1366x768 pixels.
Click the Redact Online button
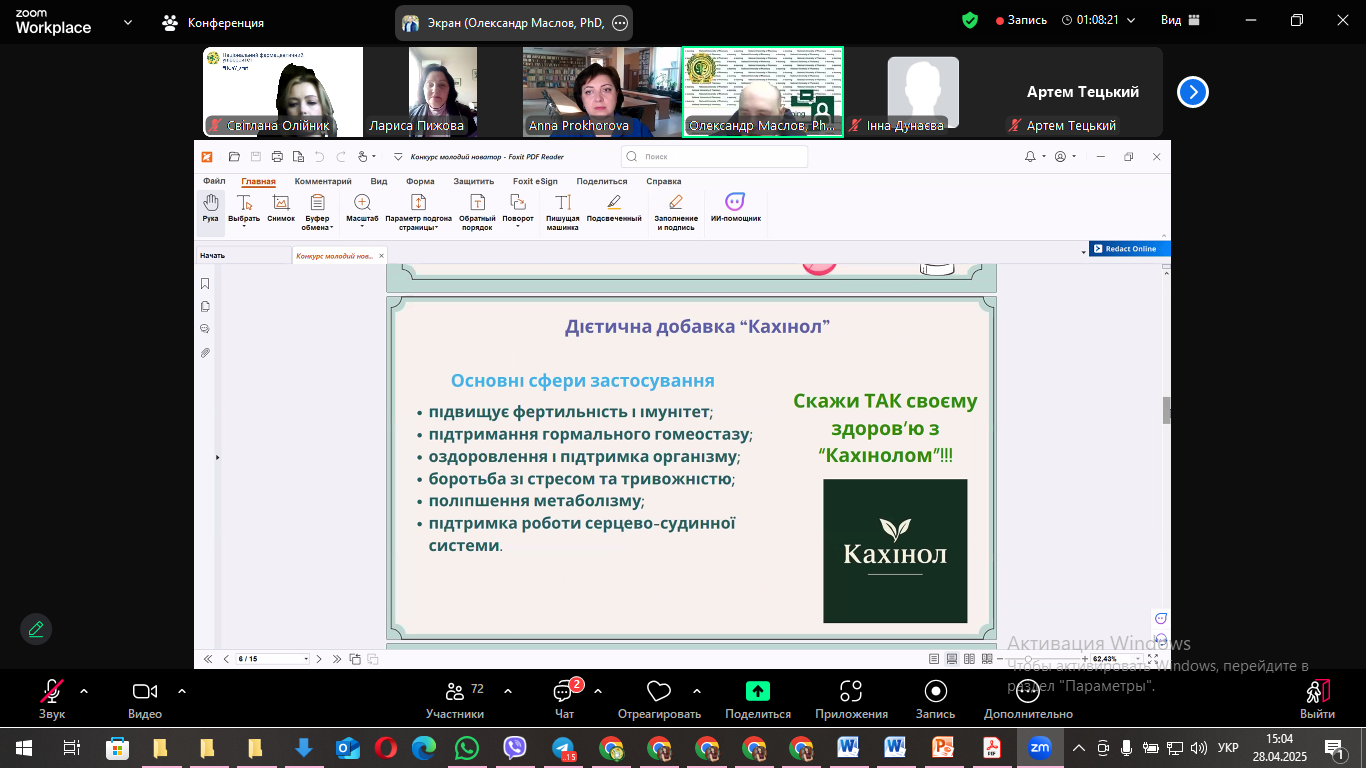pos(1129,249)
